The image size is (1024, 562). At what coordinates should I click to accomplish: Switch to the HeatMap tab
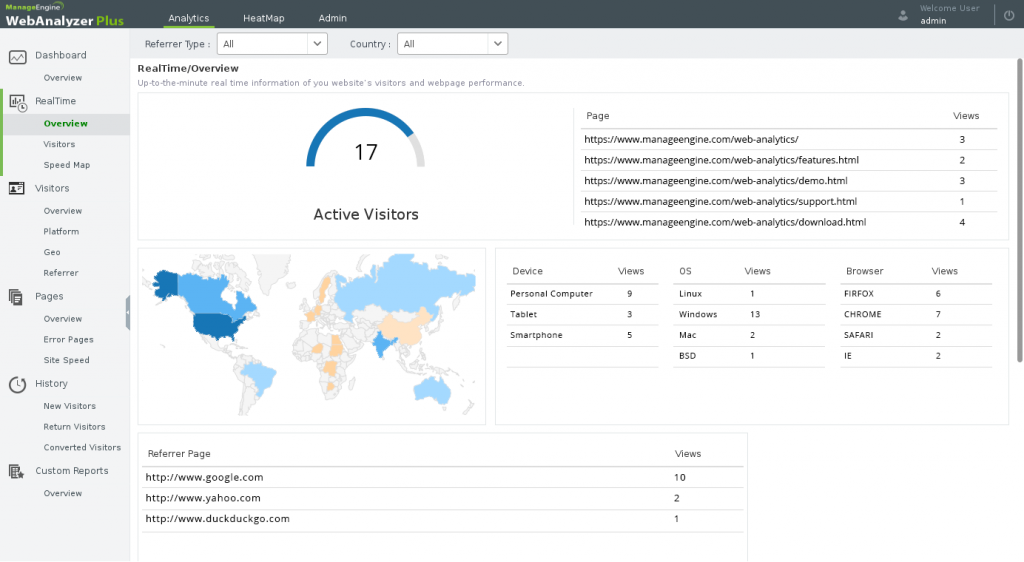coord(264,18)
